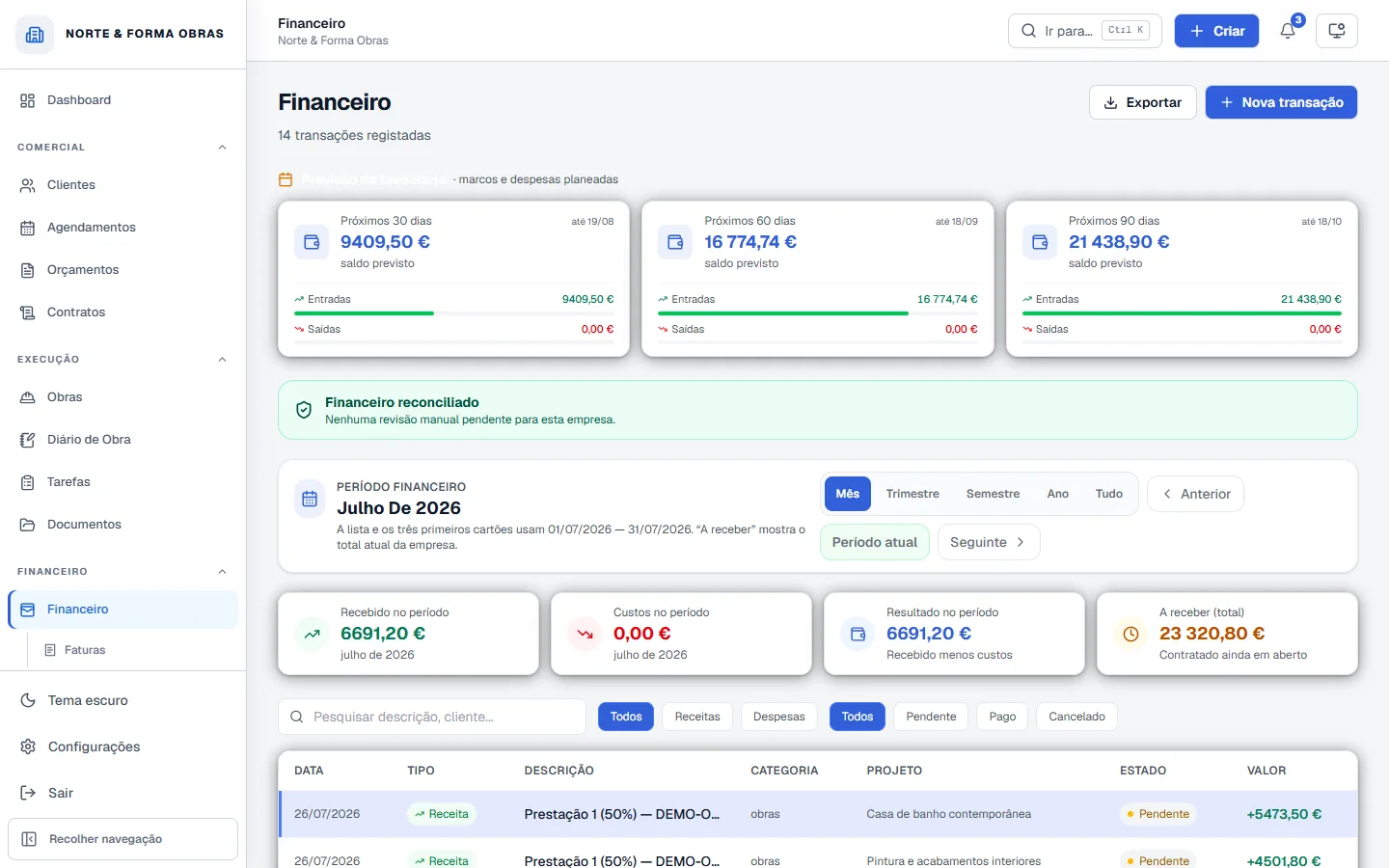Click the Recebido no período trend icon
This screenshot has height=868, width=1389.
coord(312,634)
